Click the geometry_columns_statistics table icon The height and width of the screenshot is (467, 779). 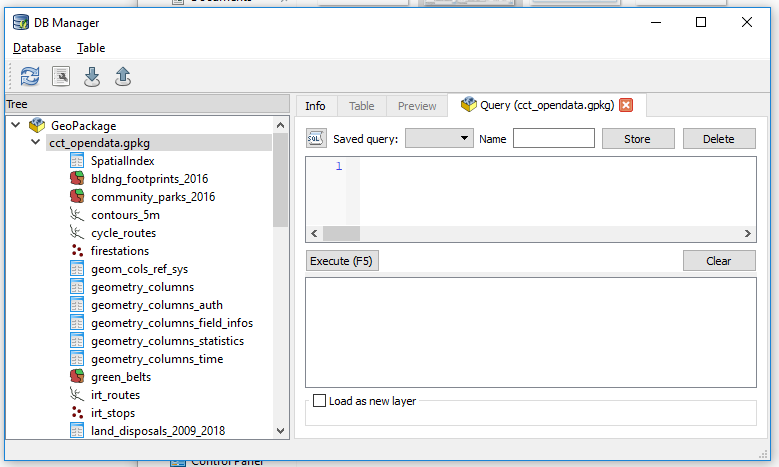pos(77,341)
